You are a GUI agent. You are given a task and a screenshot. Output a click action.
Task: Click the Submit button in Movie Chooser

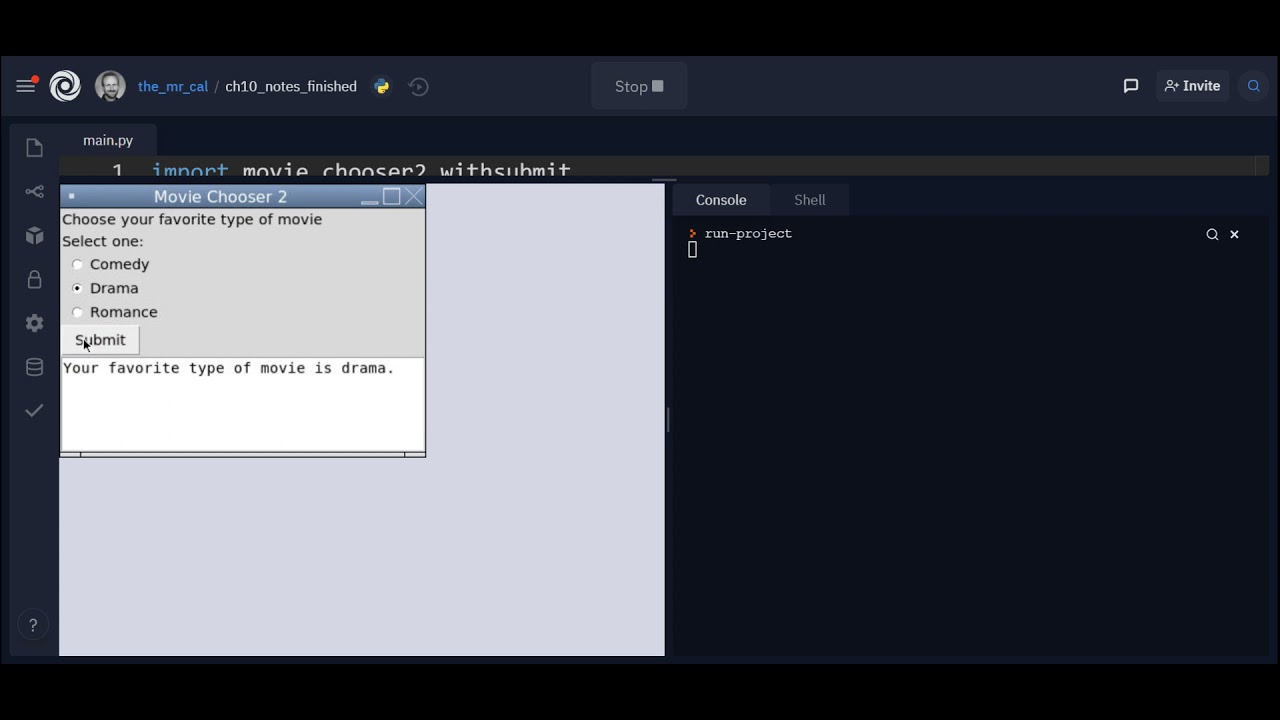(100, 340)
